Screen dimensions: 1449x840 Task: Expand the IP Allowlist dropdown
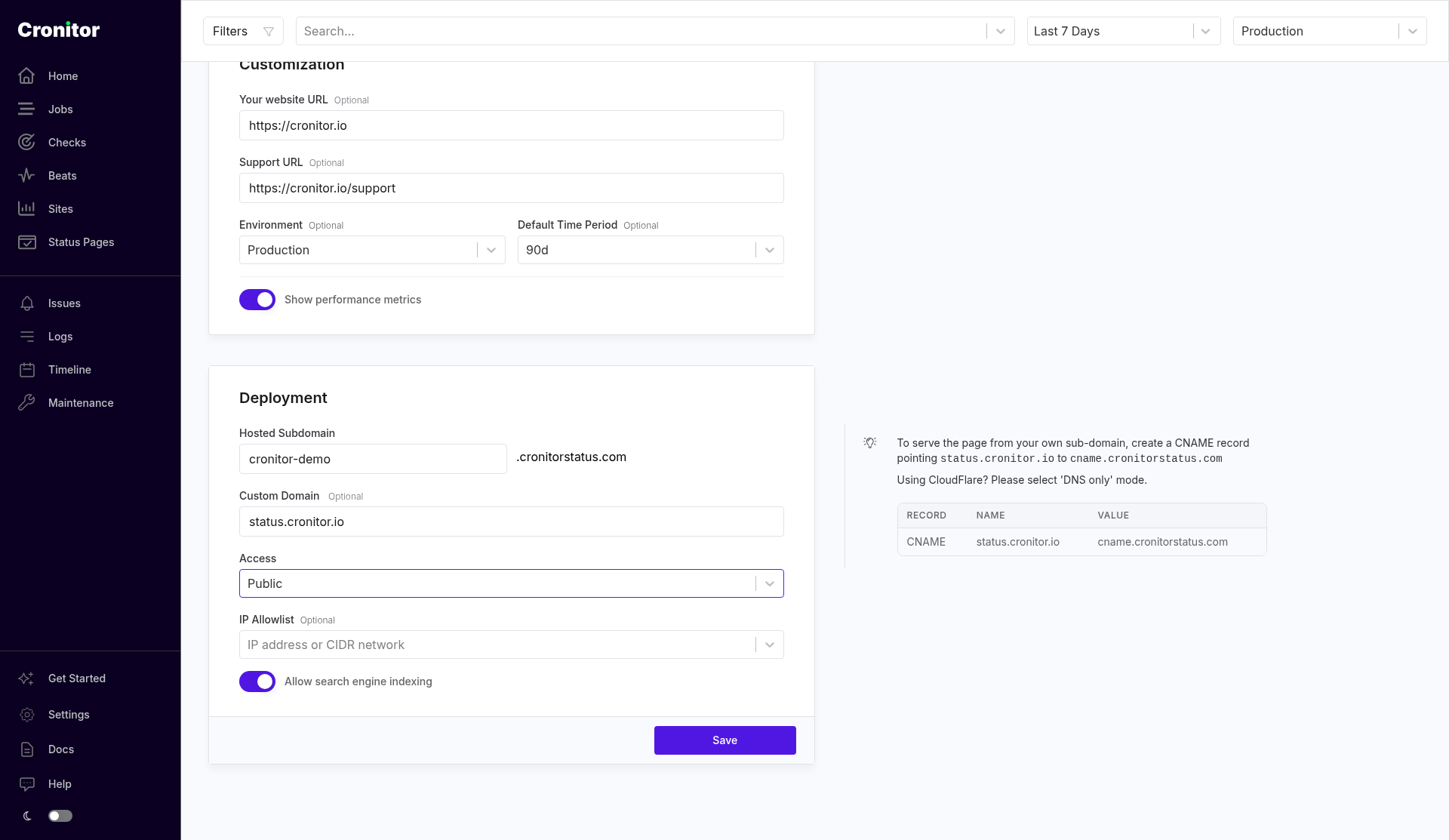pos(770,645)
